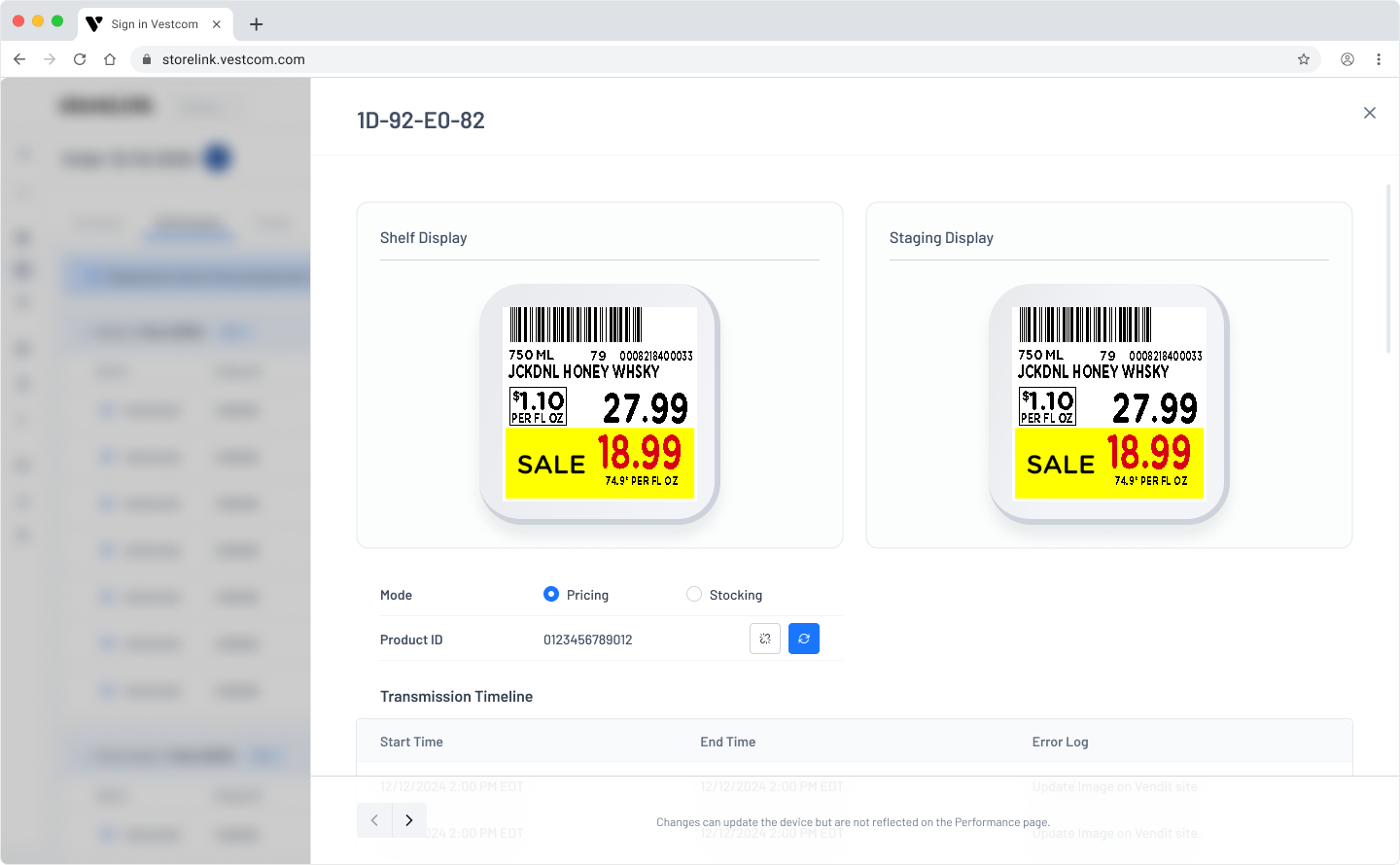Go to previous device with left chevron
The height and width of the screenshot is (865, 1400).
tap(374, 820)
